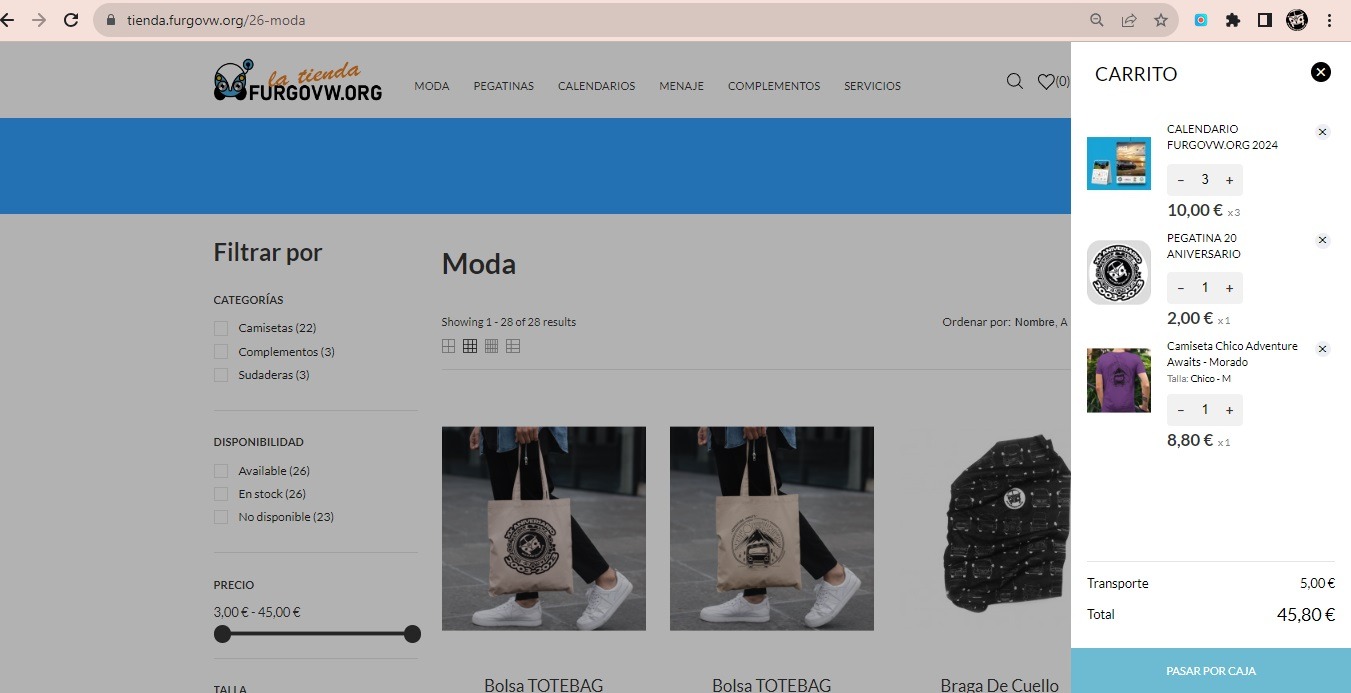
Task: Check the Sudaderas (3) category filter
Action: click(220, 375)
